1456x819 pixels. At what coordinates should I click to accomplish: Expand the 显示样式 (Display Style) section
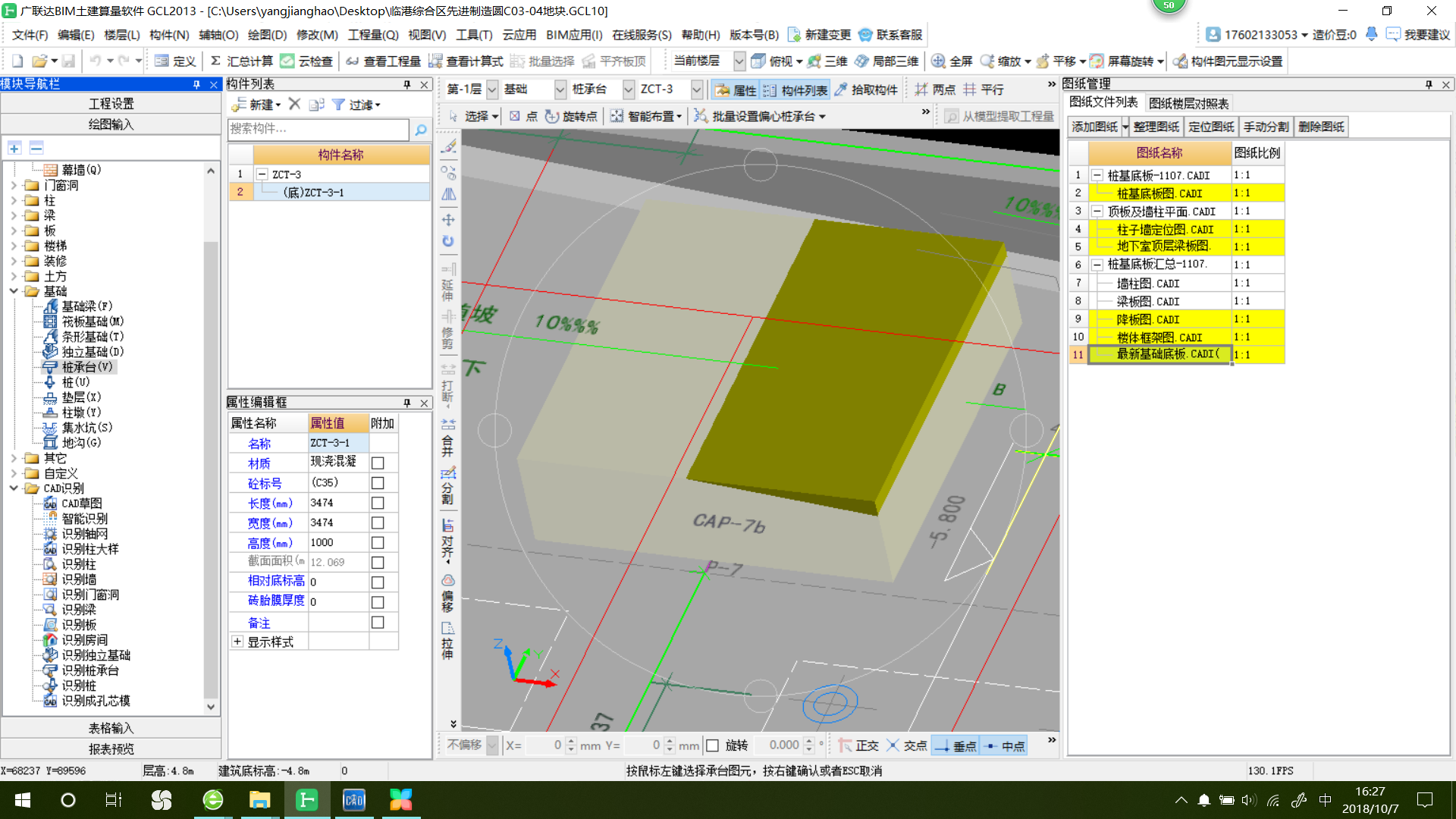pyautogui.click(x=236, y=641)
